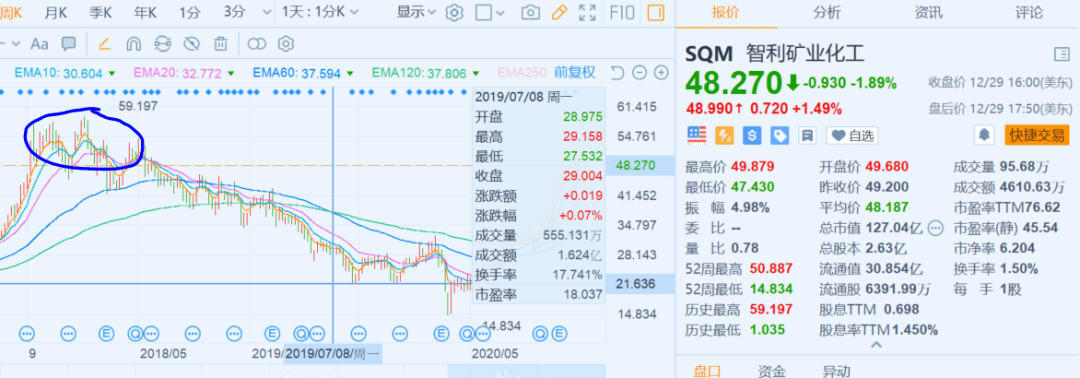This screenshot has width=1080, height=378.
Task: Switch the chart to fullscreen mode
Action: [587, 12]
